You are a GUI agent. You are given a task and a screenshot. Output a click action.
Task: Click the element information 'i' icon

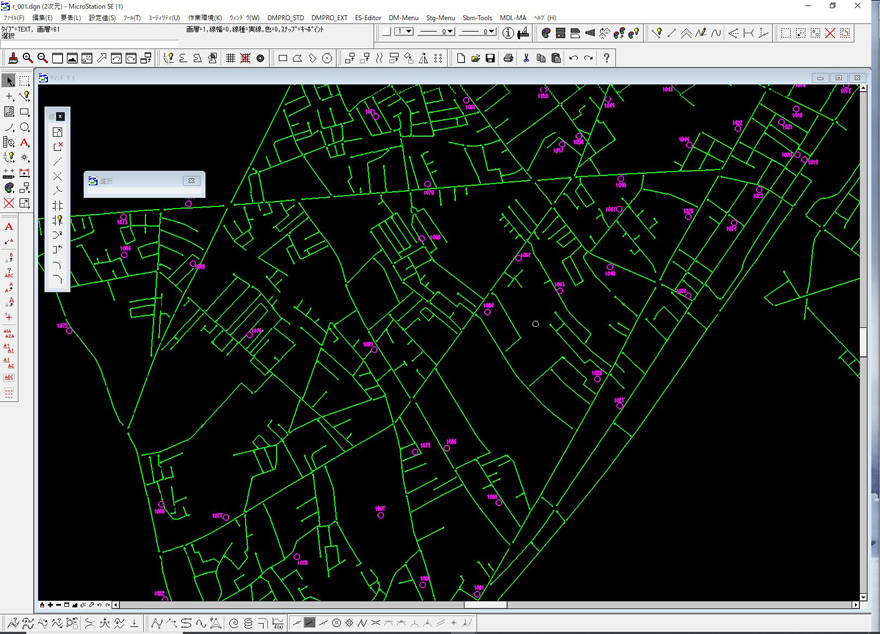pyautogui.click(x=508, y=33)
